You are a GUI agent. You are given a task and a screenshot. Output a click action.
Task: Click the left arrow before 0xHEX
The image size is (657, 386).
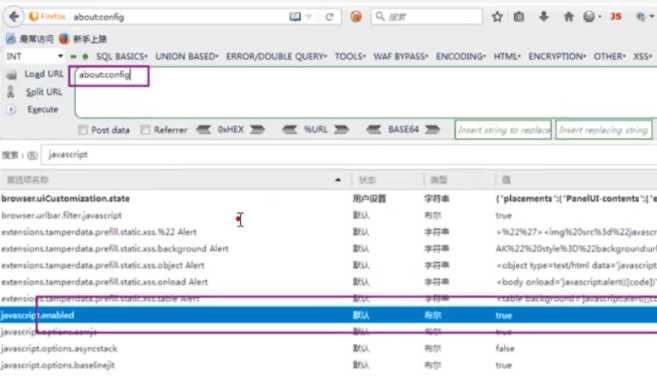click(204, 130)
